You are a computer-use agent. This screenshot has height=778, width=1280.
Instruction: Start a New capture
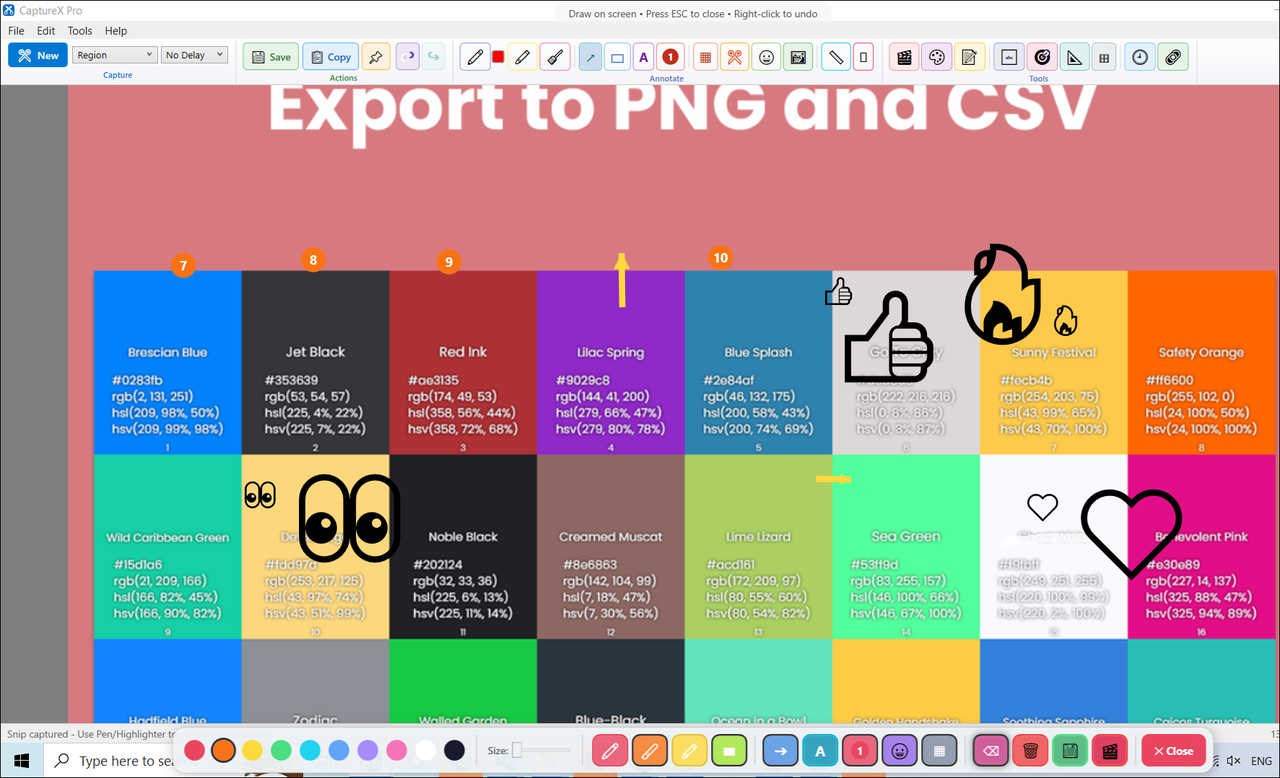38,55
